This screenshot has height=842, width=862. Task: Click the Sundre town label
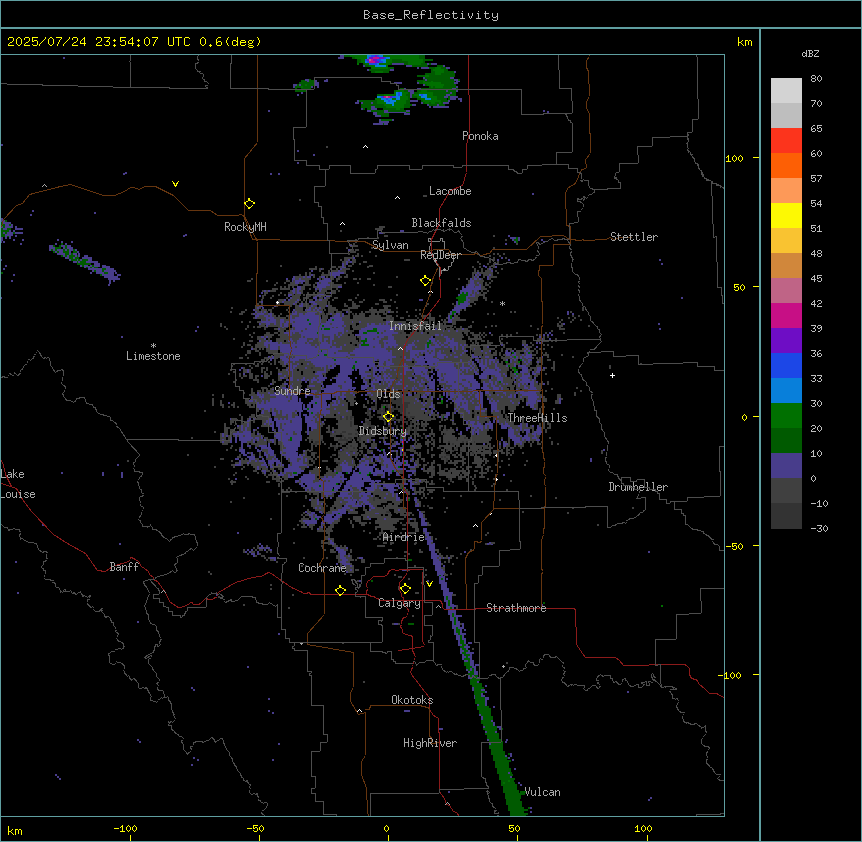292,391
